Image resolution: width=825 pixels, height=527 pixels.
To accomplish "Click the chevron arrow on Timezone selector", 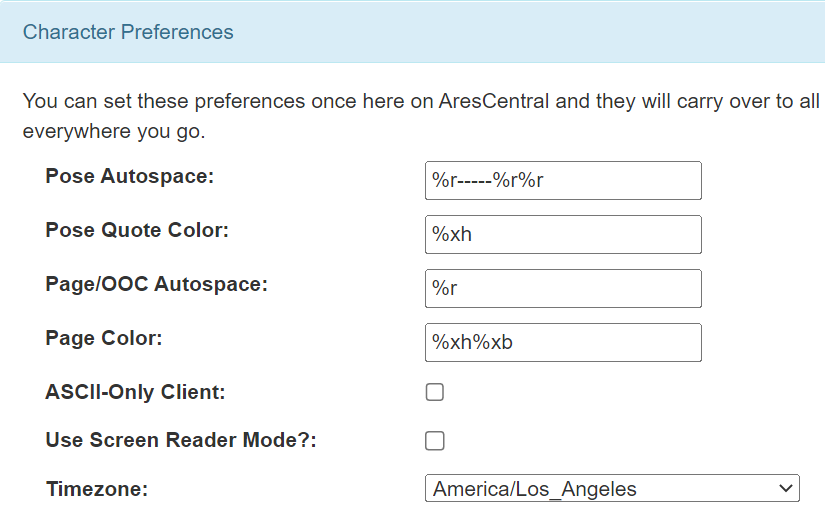I will coord(783,489).
